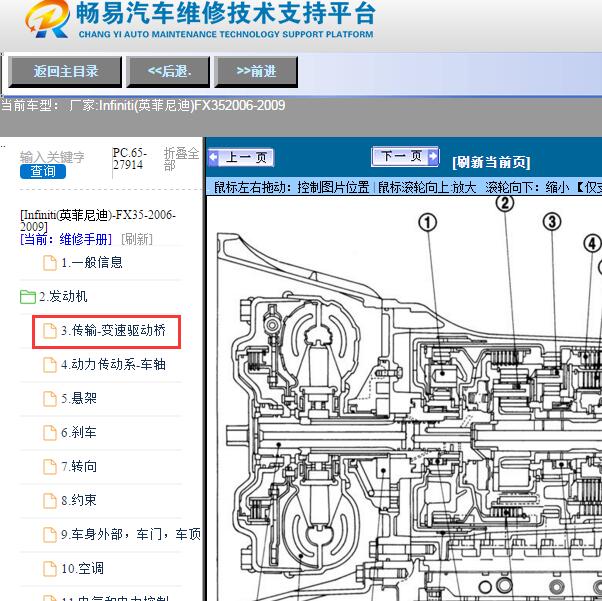Click the [当前：维修手册] link
The width and height of the screenshot is (602, 601).
pos(66,239)
